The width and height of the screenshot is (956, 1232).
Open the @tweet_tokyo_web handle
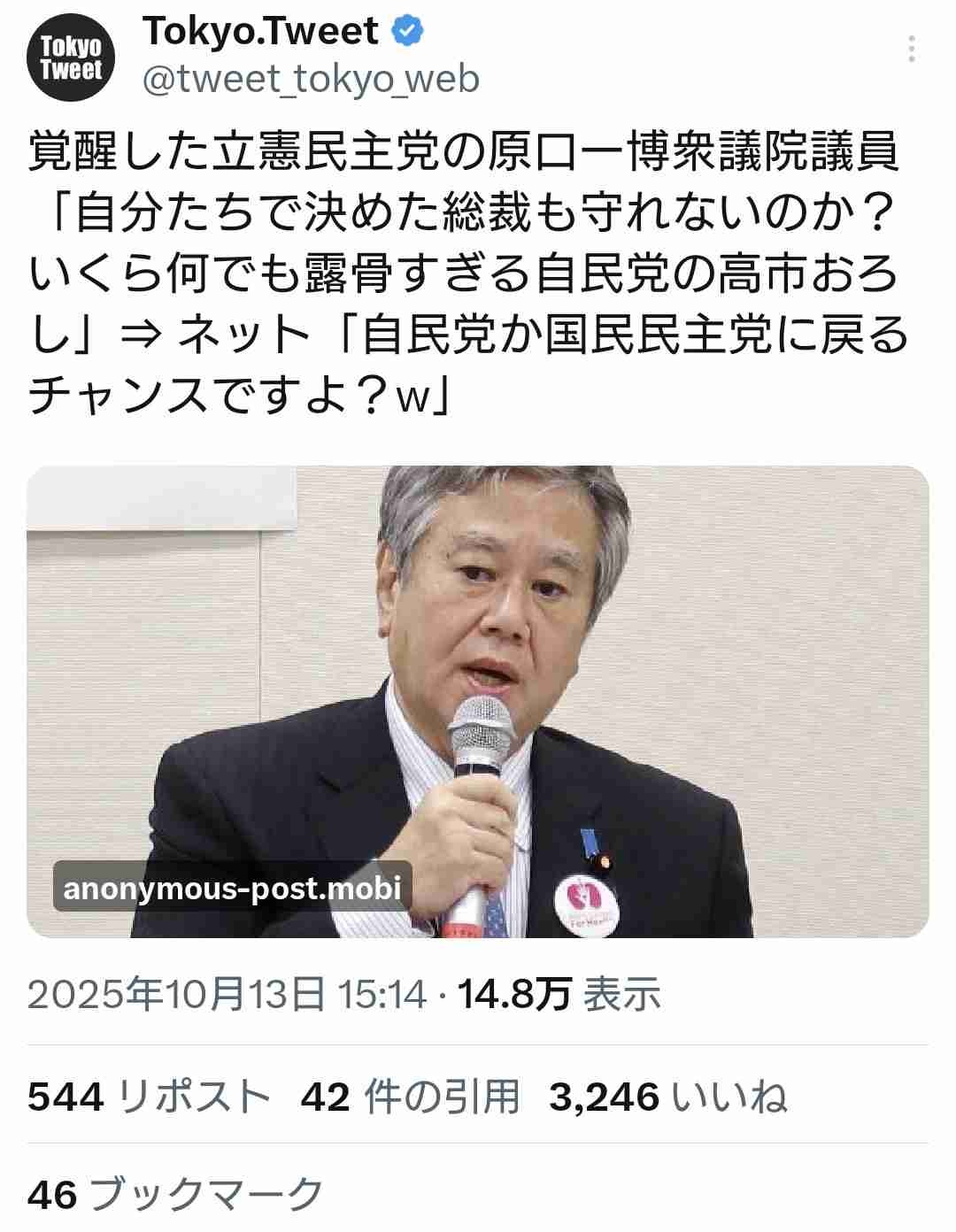pos(311,80)
